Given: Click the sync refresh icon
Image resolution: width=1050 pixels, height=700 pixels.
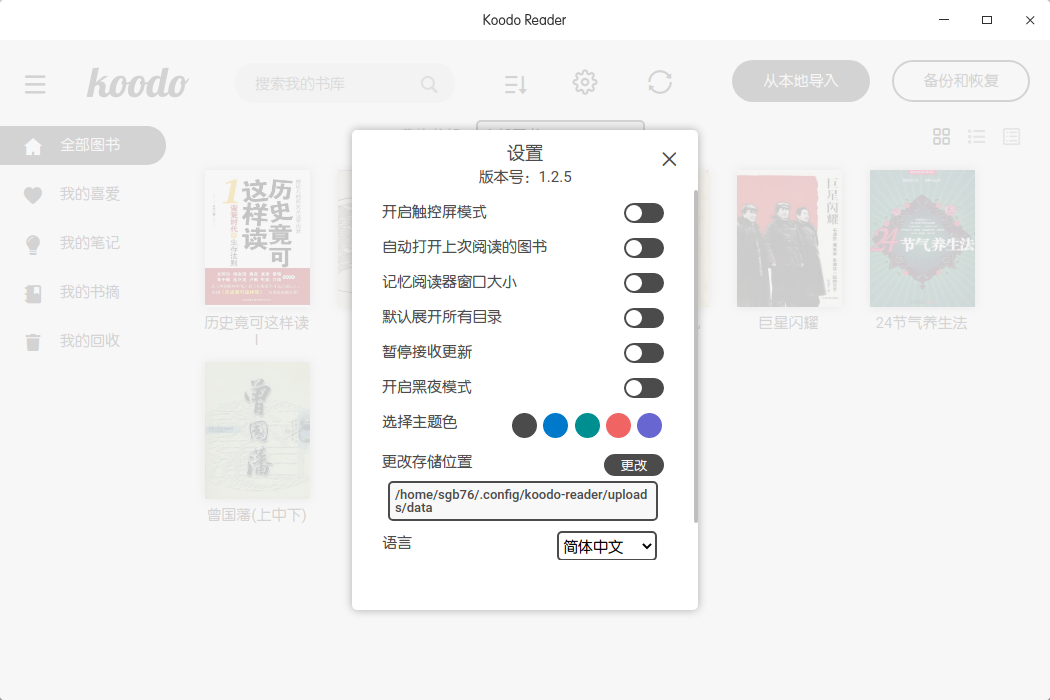Looking at the screenshot, I should 660,82.
